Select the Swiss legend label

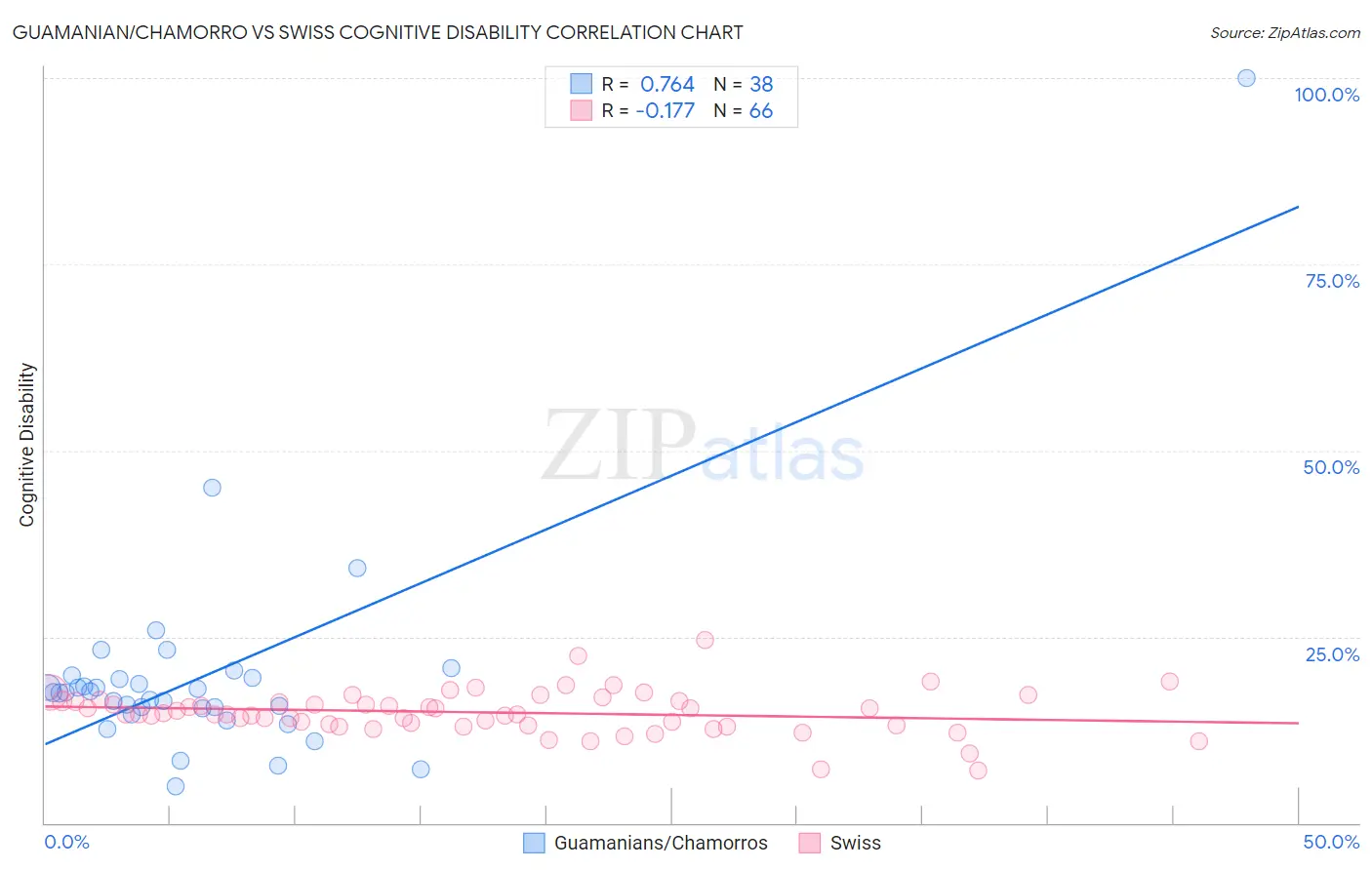(x=855, y=843)
